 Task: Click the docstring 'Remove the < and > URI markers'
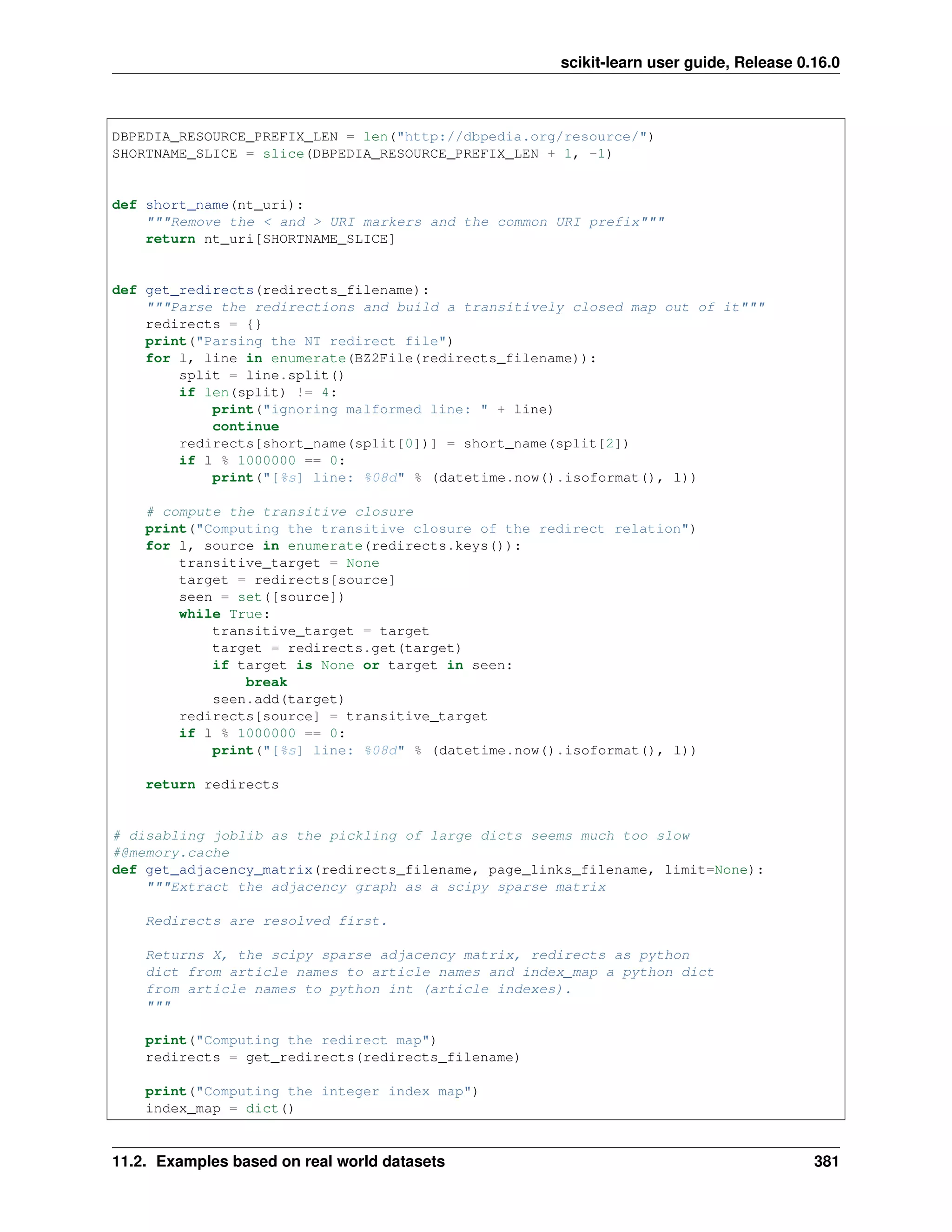[x=405, y=222]
